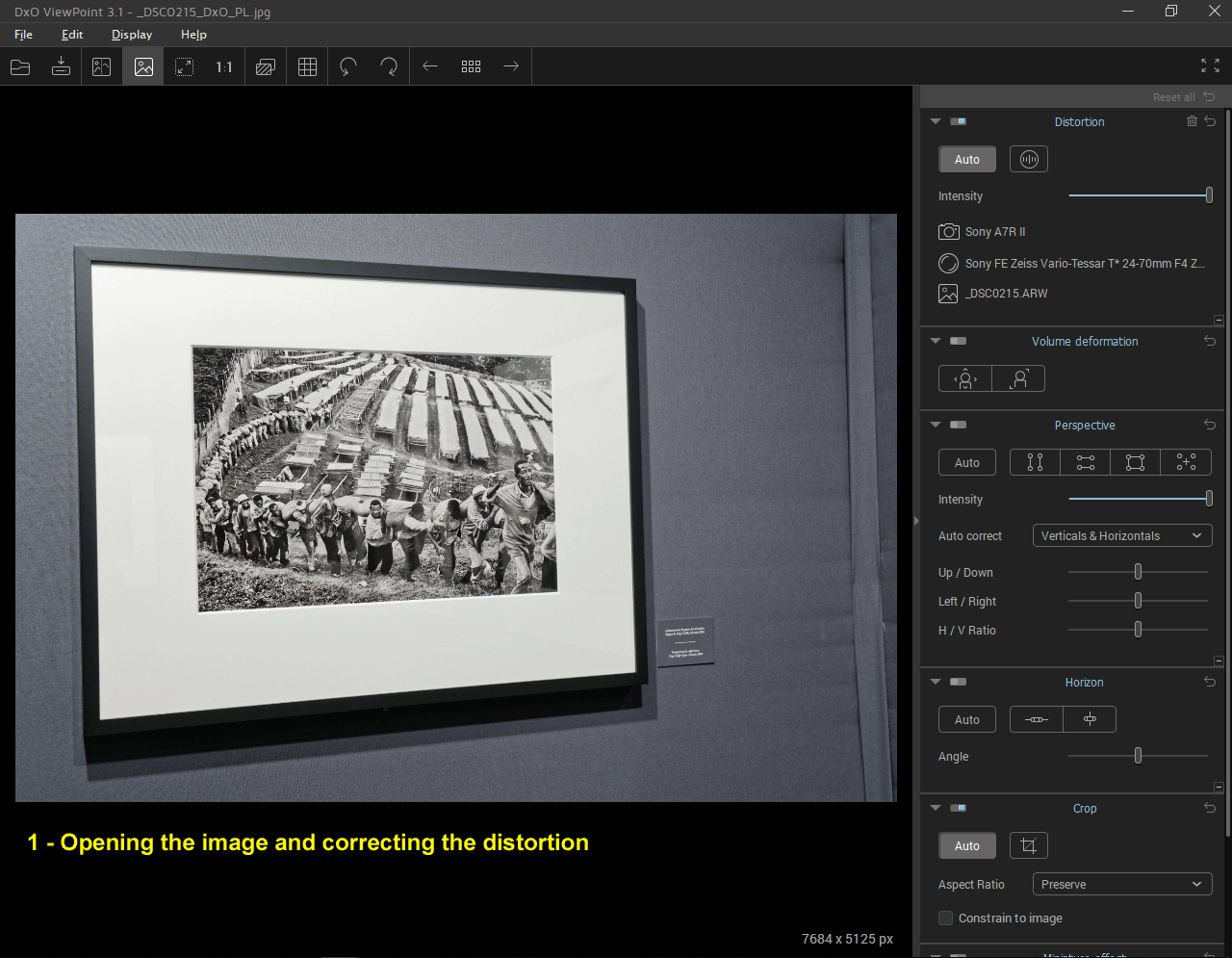
Task: Reset the Distortion settings
Action: point(1210,121)
